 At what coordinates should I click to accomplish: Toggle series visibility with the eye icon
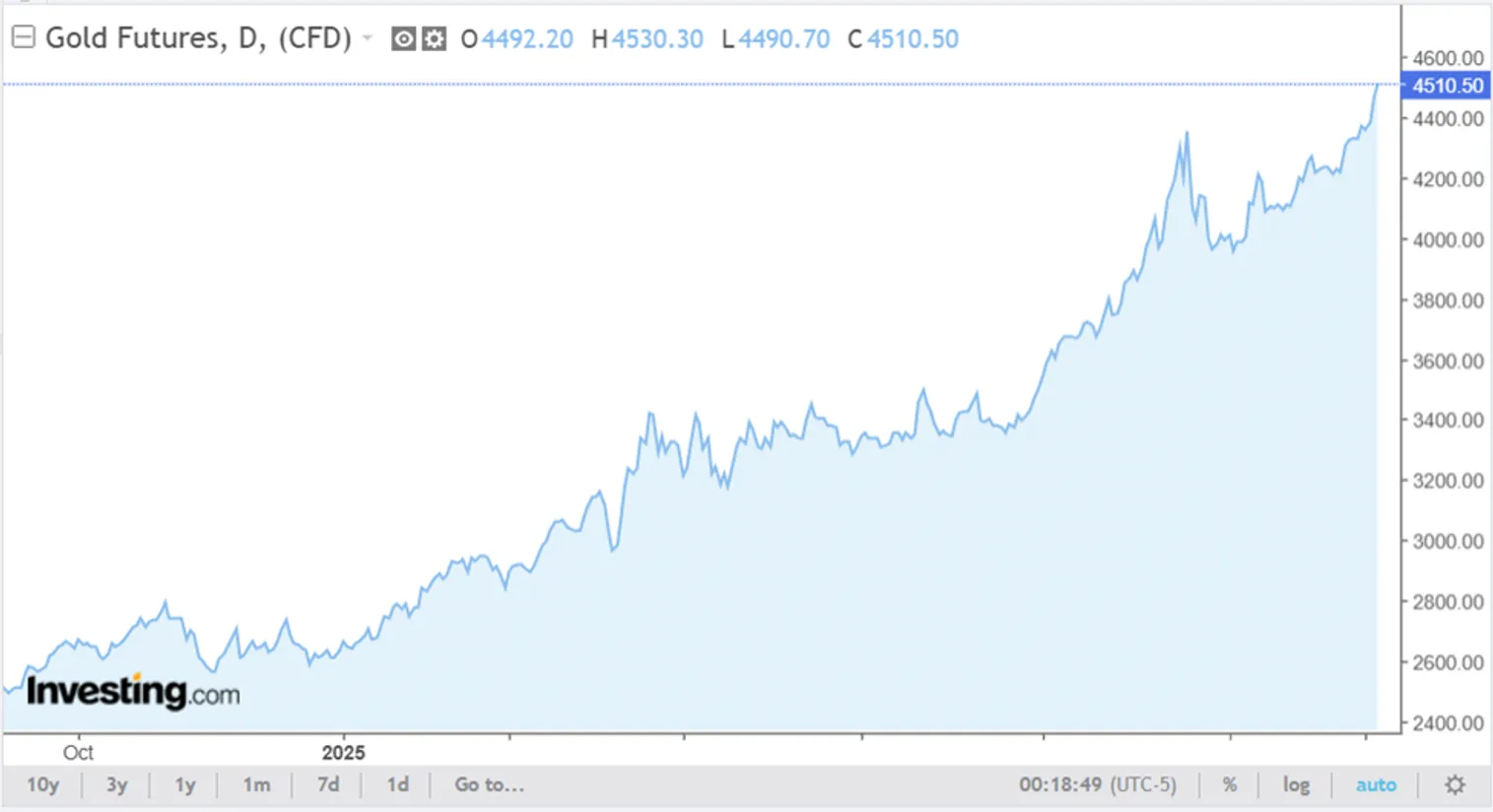coord(403,39)
